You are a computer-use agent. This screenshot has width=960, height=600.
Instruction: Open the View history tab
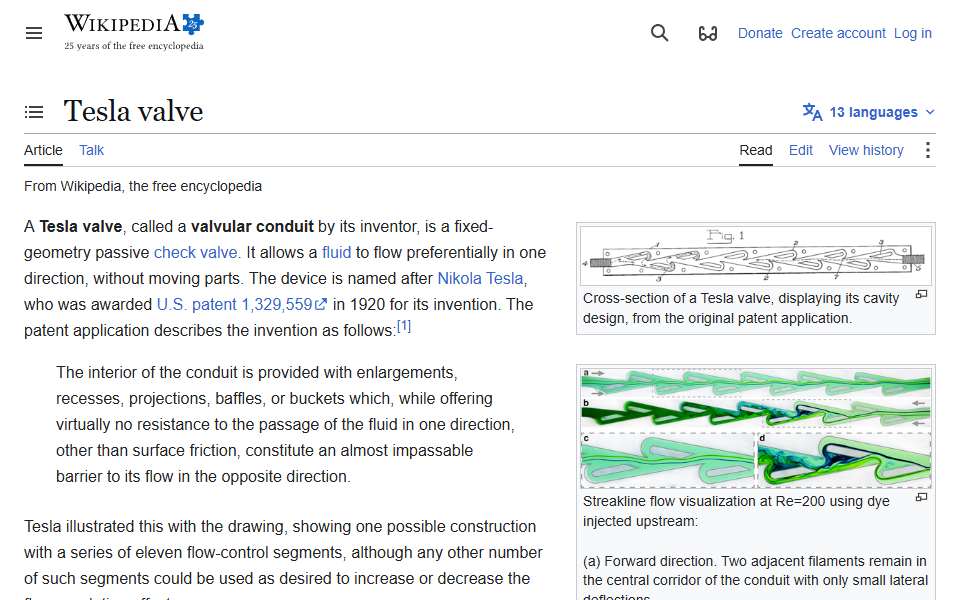[x=866, y=150]
